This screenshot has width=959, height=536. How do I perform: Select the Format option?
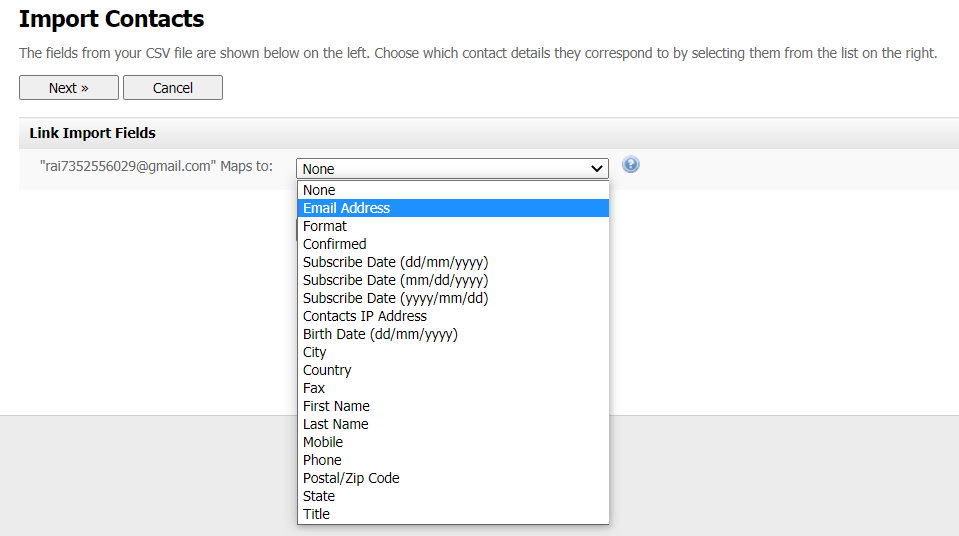click(453, 226)
